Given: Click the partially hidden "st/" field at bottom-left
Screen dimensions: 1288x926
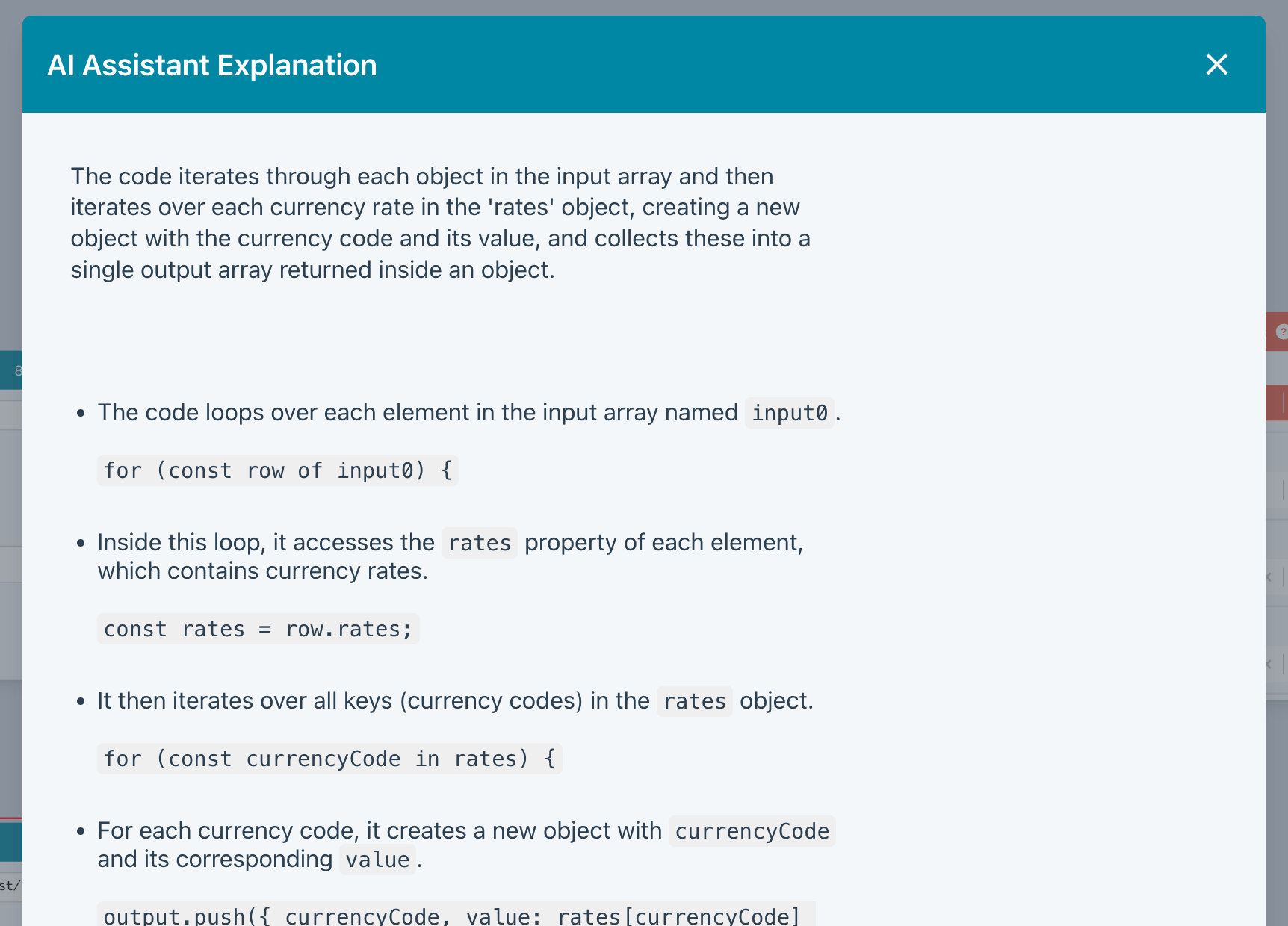Looking at the screenshot, I should (x=10, y=886).
